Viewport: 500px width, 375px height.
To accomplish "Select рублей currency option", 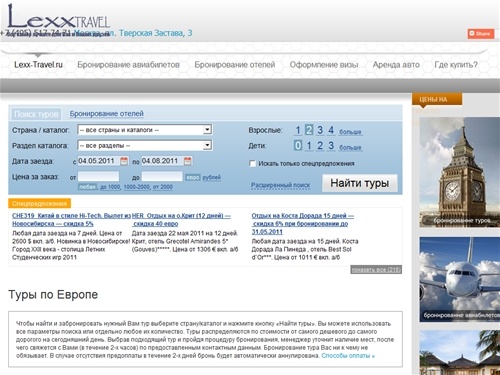I will coord(212,177).
